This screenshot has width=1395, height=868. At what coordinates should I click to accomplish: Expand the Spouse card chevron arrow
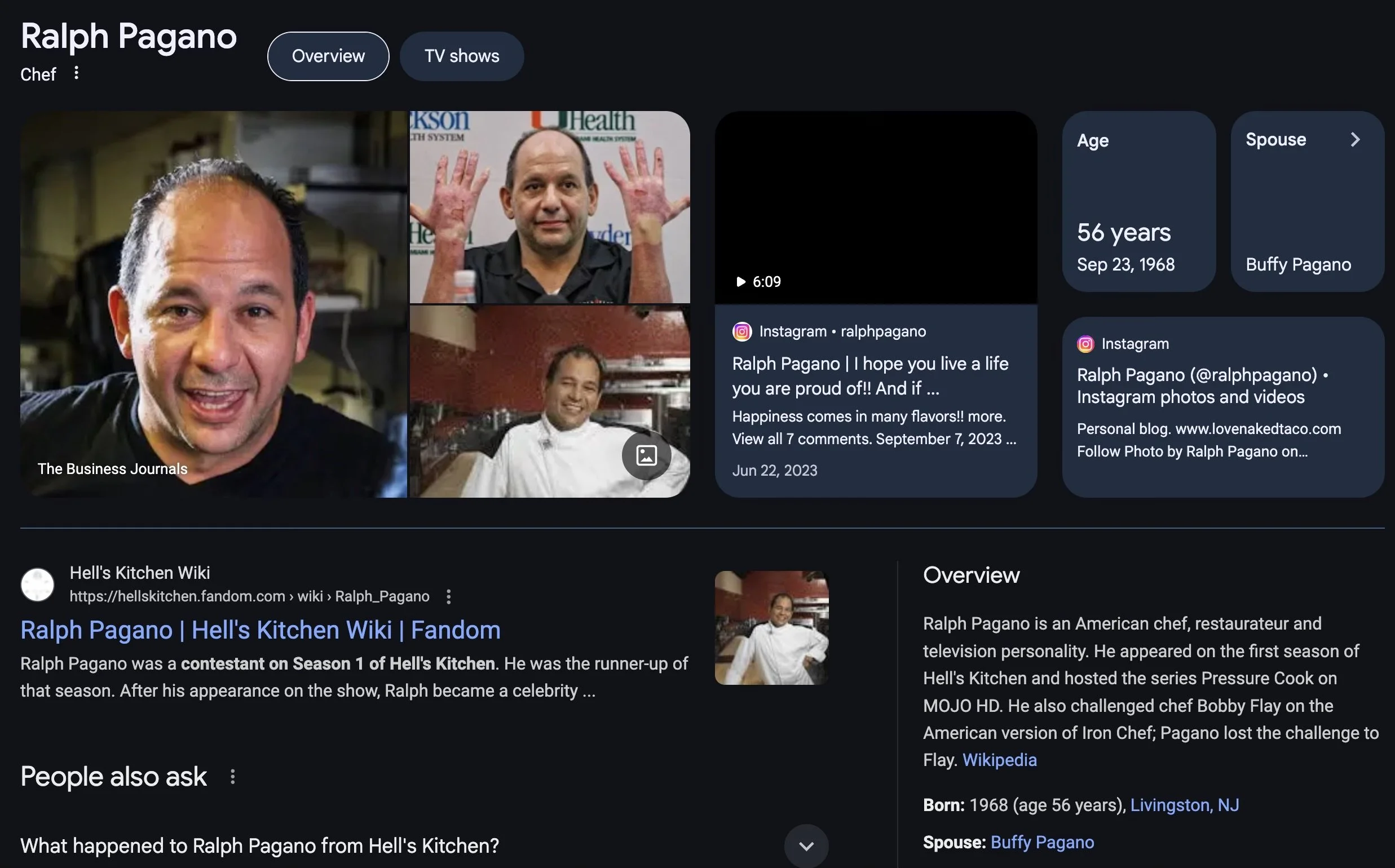1355,140
